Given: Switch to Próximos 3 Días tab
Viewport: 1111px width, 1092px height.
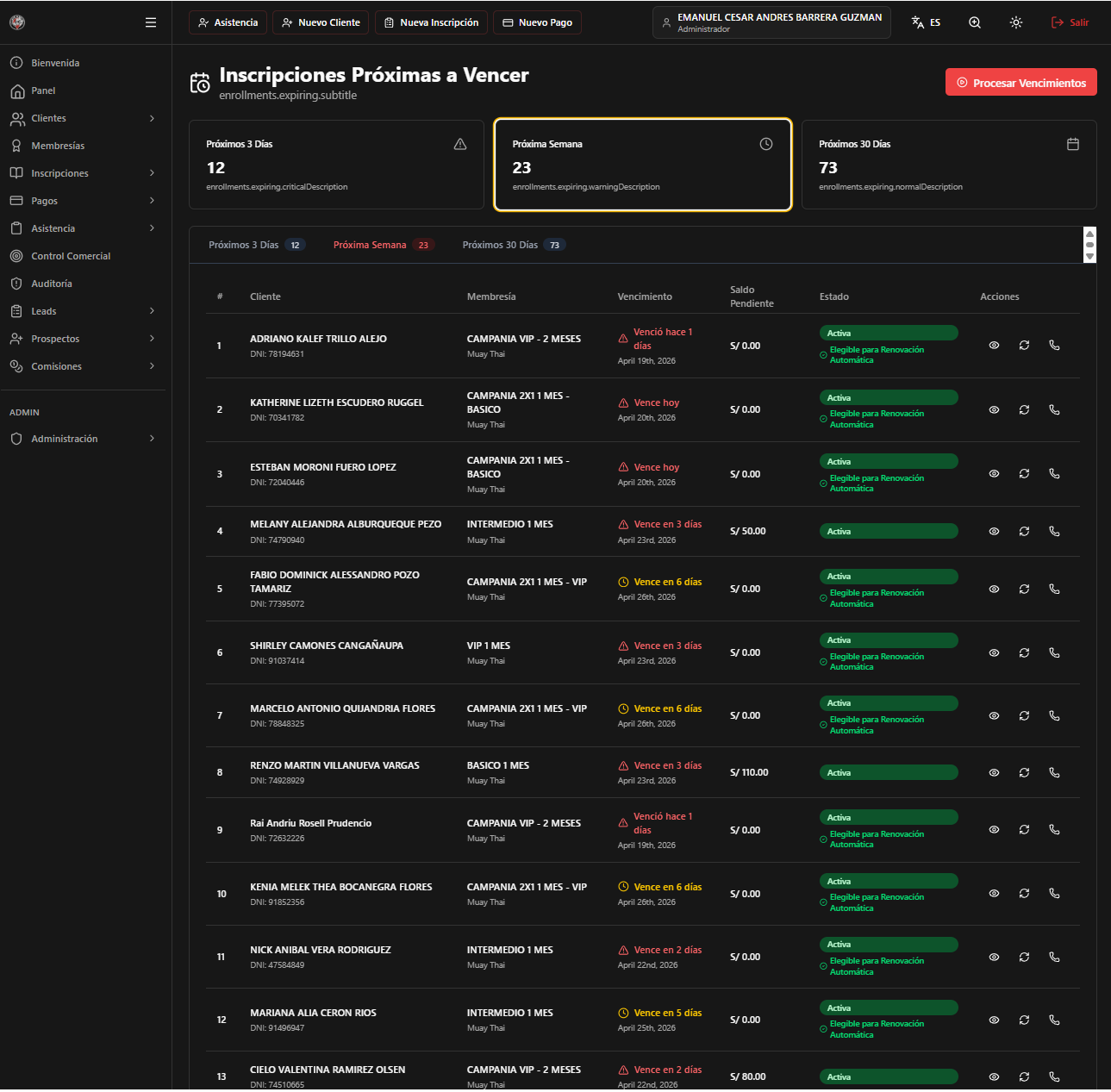Looking at the screenshot, I should coord(256,245).
